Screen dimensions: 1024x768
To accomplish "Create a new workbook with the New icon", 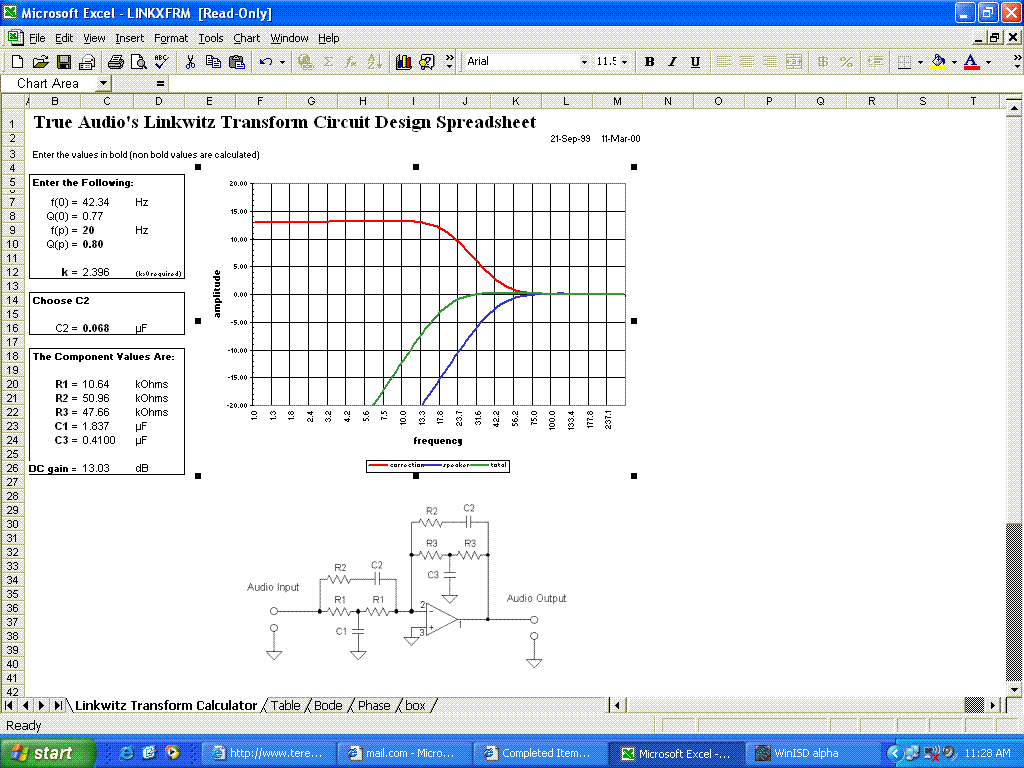I will 18,61.
